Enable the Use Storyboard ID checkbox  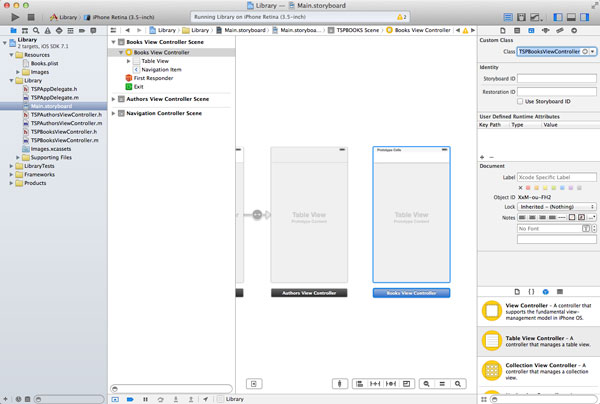520,101
